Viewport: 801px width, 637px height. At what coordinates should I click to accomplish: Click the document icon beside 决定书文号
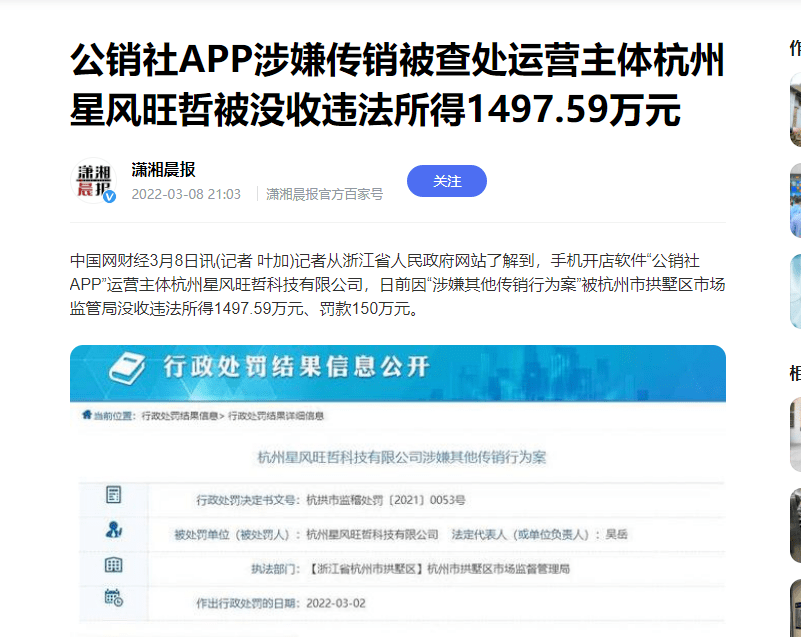(x=113, y=494)
